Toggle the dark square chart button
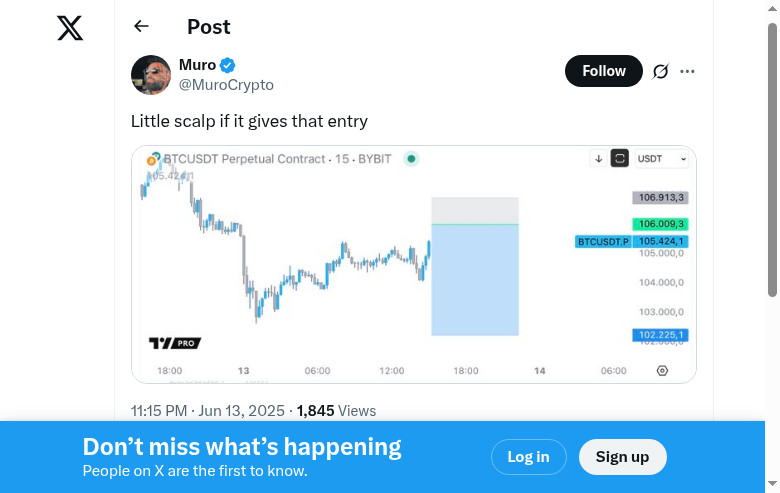This screenshot has height=493, width=780. point(620,158)
